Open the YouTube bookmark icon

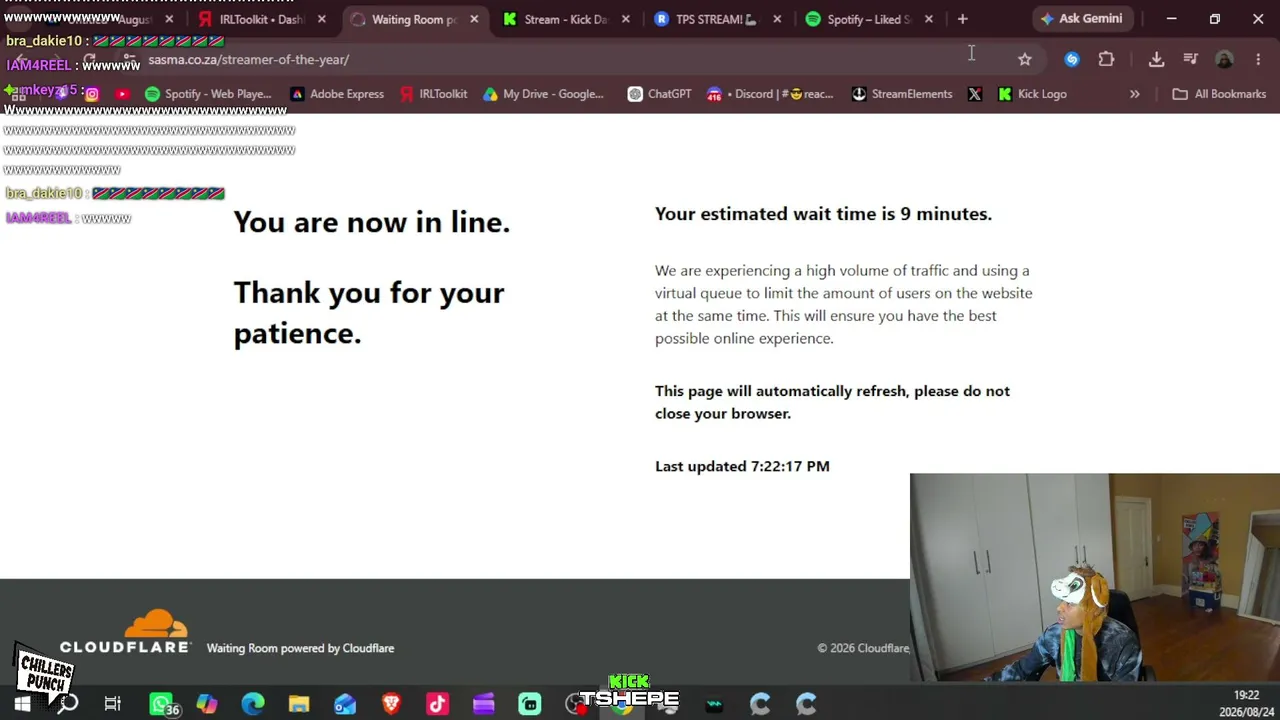(x=122, y=94)
